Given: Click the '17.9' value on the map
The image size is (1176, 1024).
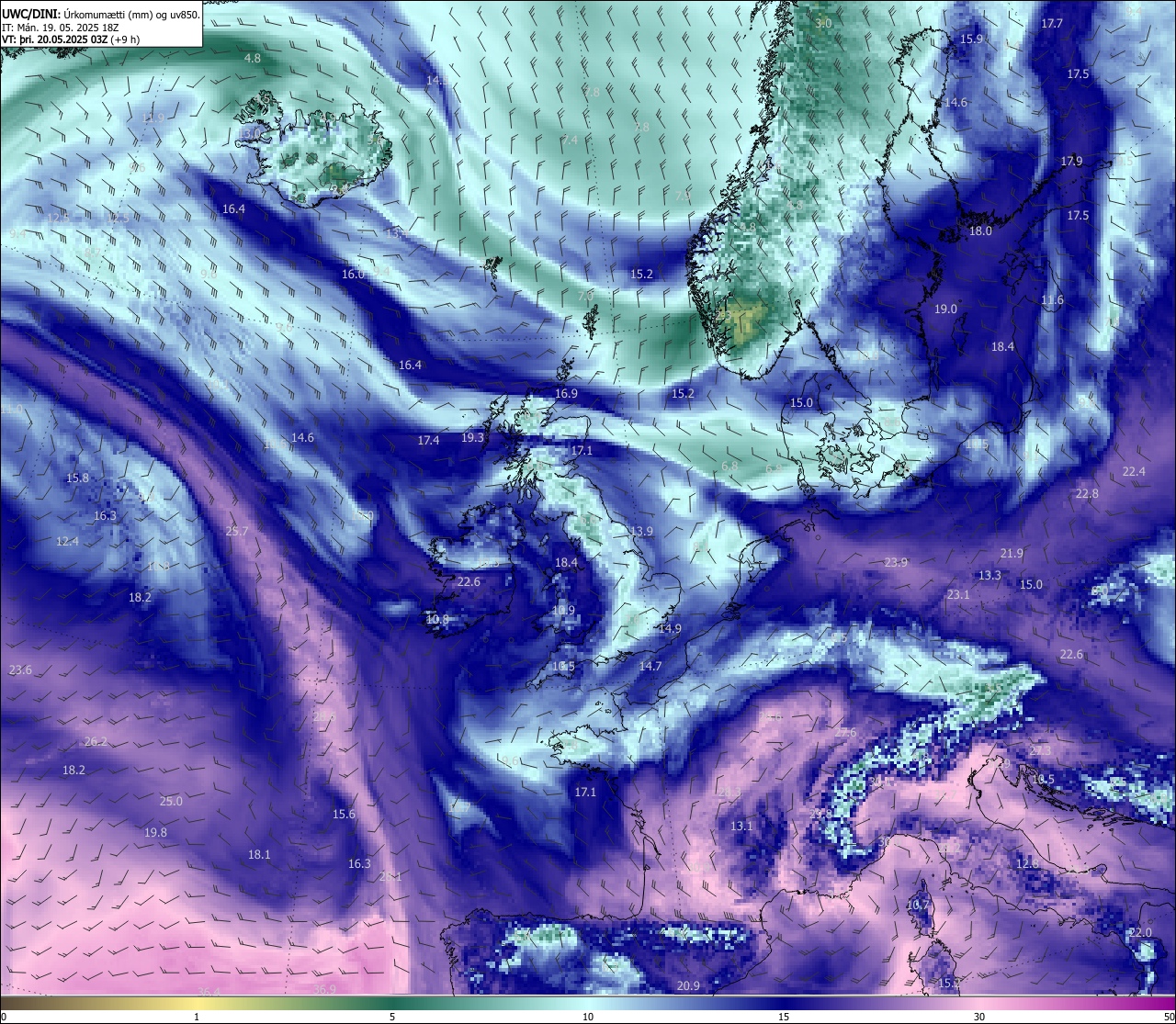Looking at the screenshot, I should click(1071, 162).
